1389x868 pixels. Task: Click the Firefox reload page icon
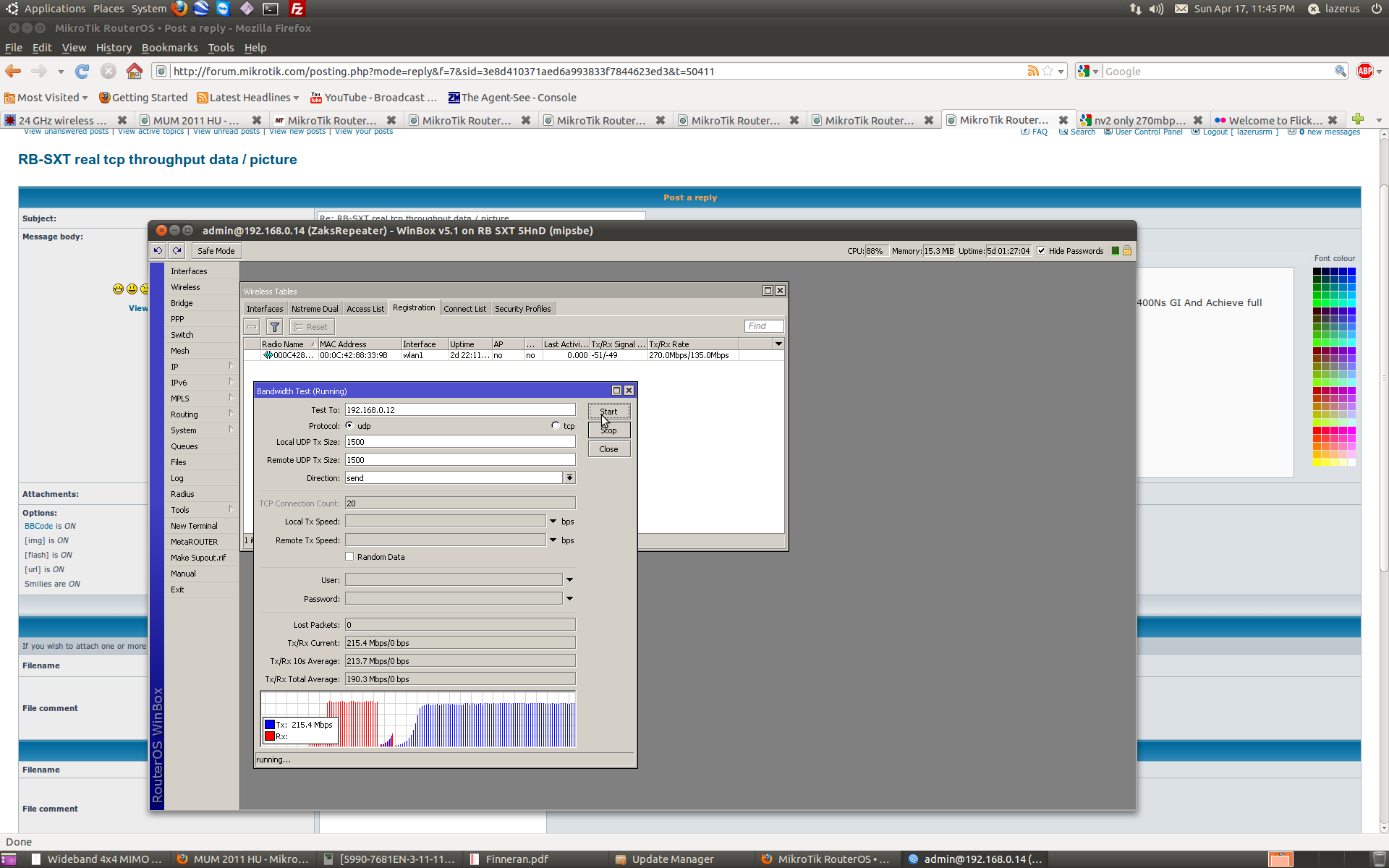coord(82,71)
